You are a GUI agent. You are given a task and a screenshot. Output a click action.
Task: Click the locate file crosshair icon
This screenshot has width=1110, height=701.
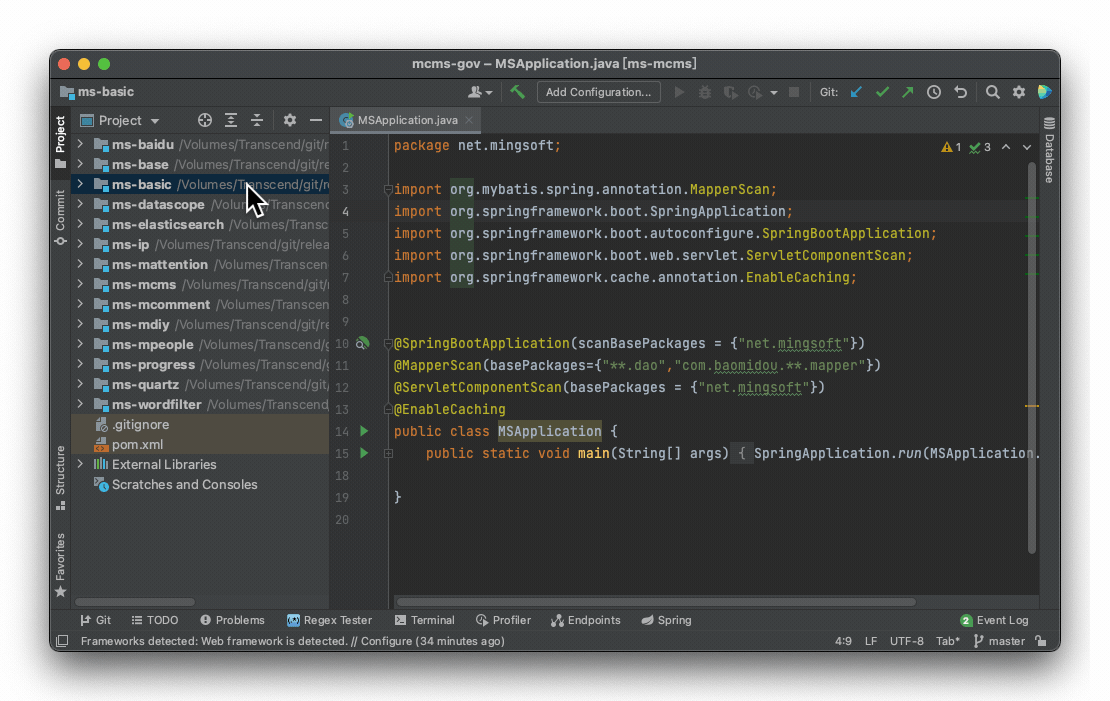tap(205, 120)
